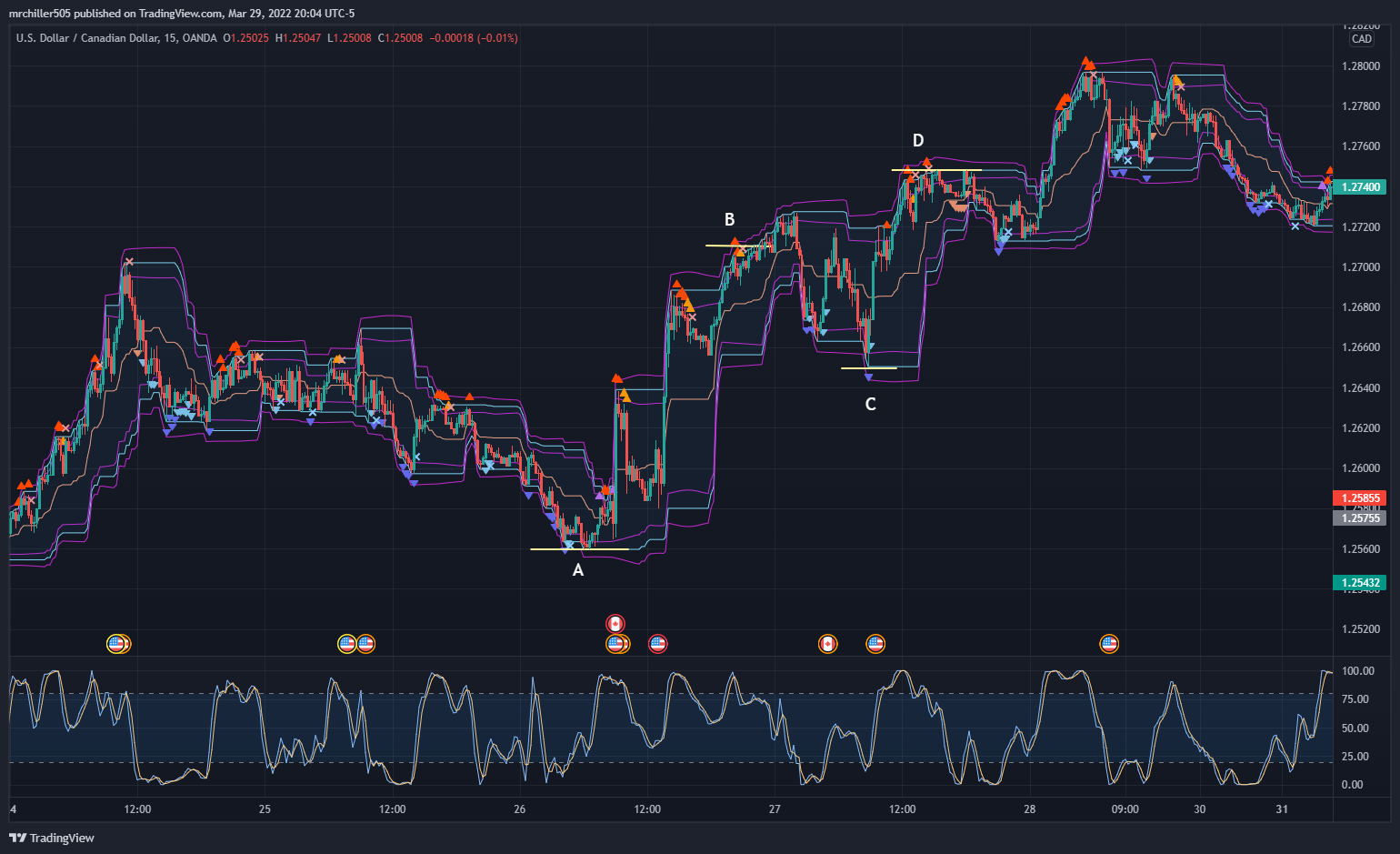1400x854 pixels.
Task: Select the yellow horizontal line above label C
Action: 869,368
